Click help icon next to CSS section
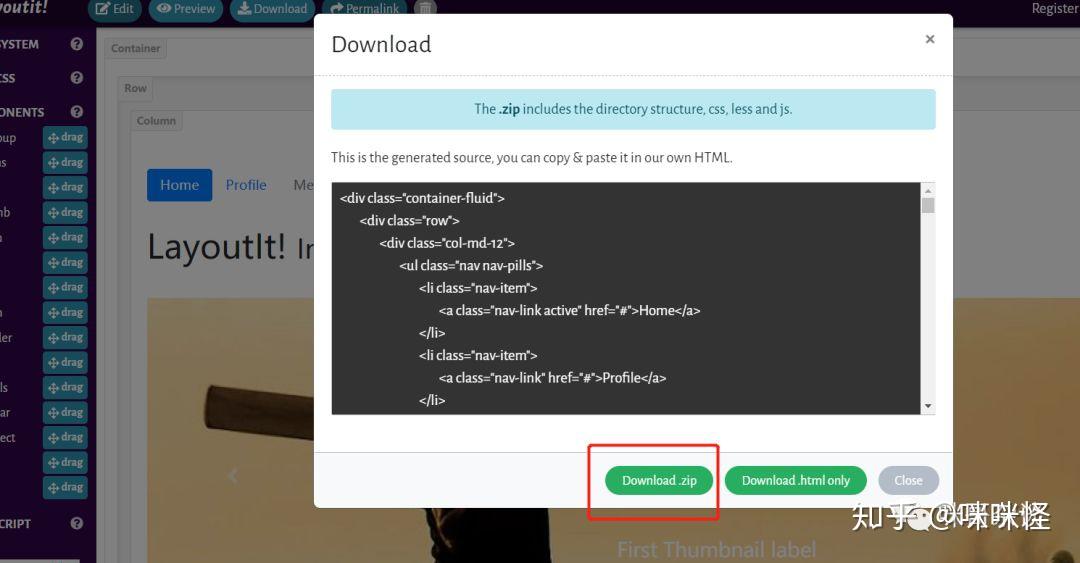The image size is (1080, 563). (x=76, y=78)
